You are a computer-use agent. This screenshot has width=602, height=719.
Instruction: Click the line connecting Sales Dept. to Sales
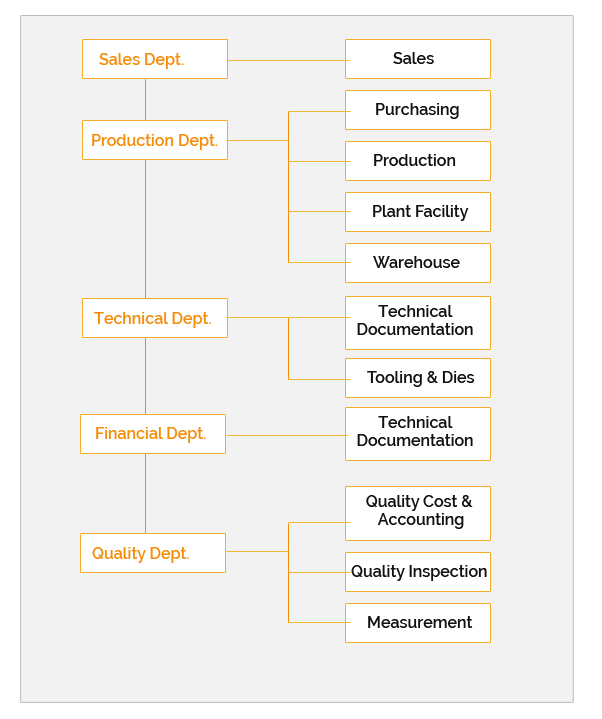[x=286, y=60]
